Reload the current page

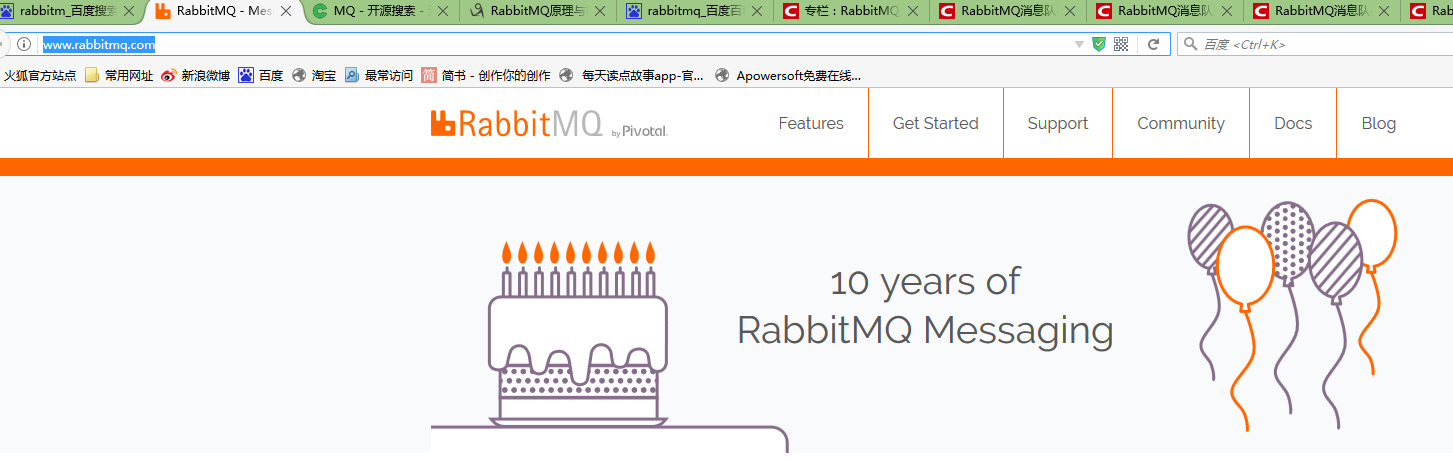(x=1153, y=44)
